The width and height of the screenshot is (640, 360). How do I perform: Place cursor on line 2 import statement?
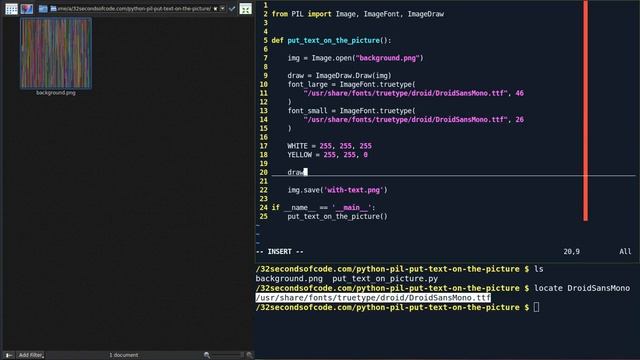click(x=358, y=14)
